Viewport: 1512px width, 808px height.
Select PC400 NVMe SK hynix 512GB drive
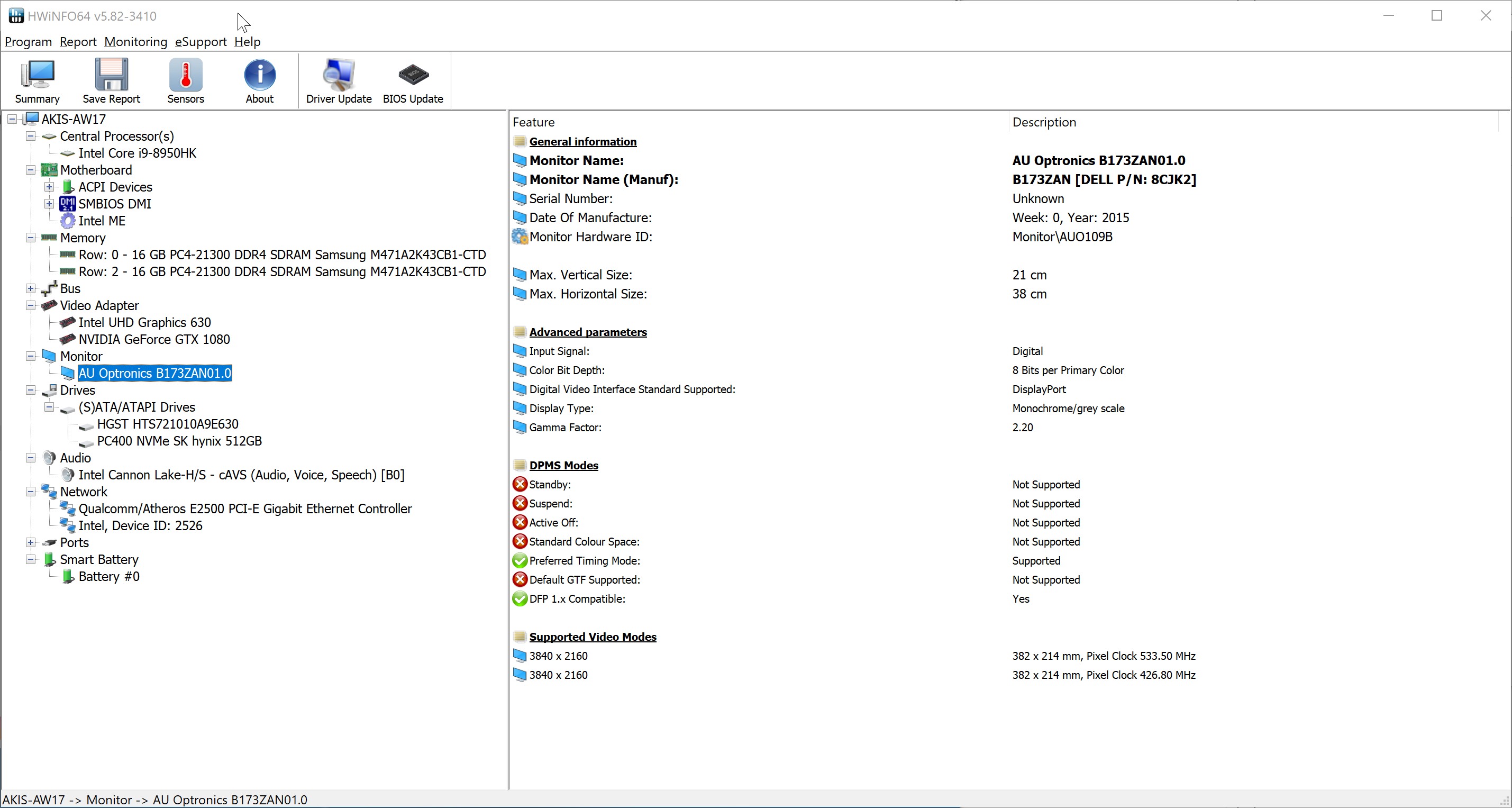179,441
